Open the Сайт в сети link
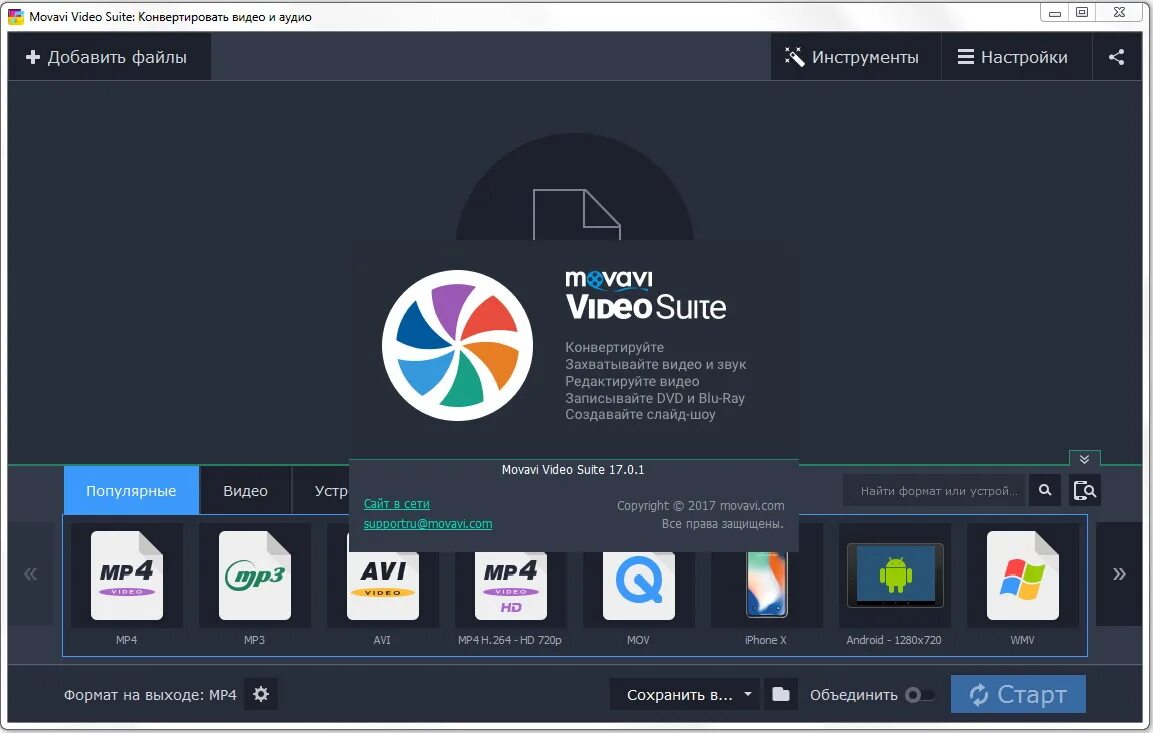Screen dimensions: 1153x733 pyautogui.click(x=396, y=504)
